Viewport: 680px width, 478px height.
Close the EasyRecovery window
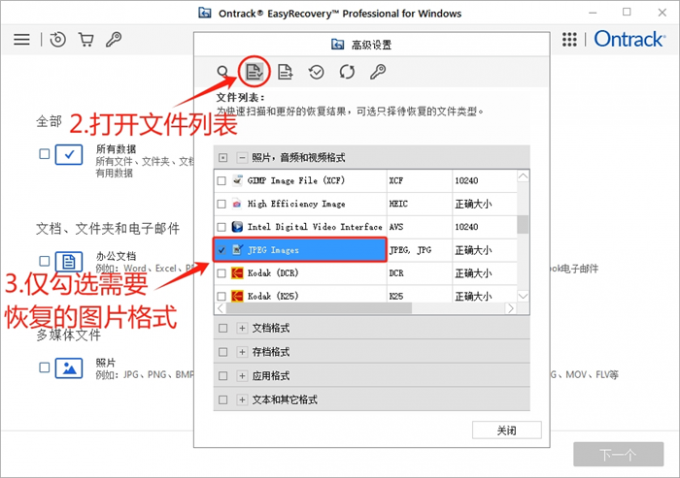click(662, 13)
